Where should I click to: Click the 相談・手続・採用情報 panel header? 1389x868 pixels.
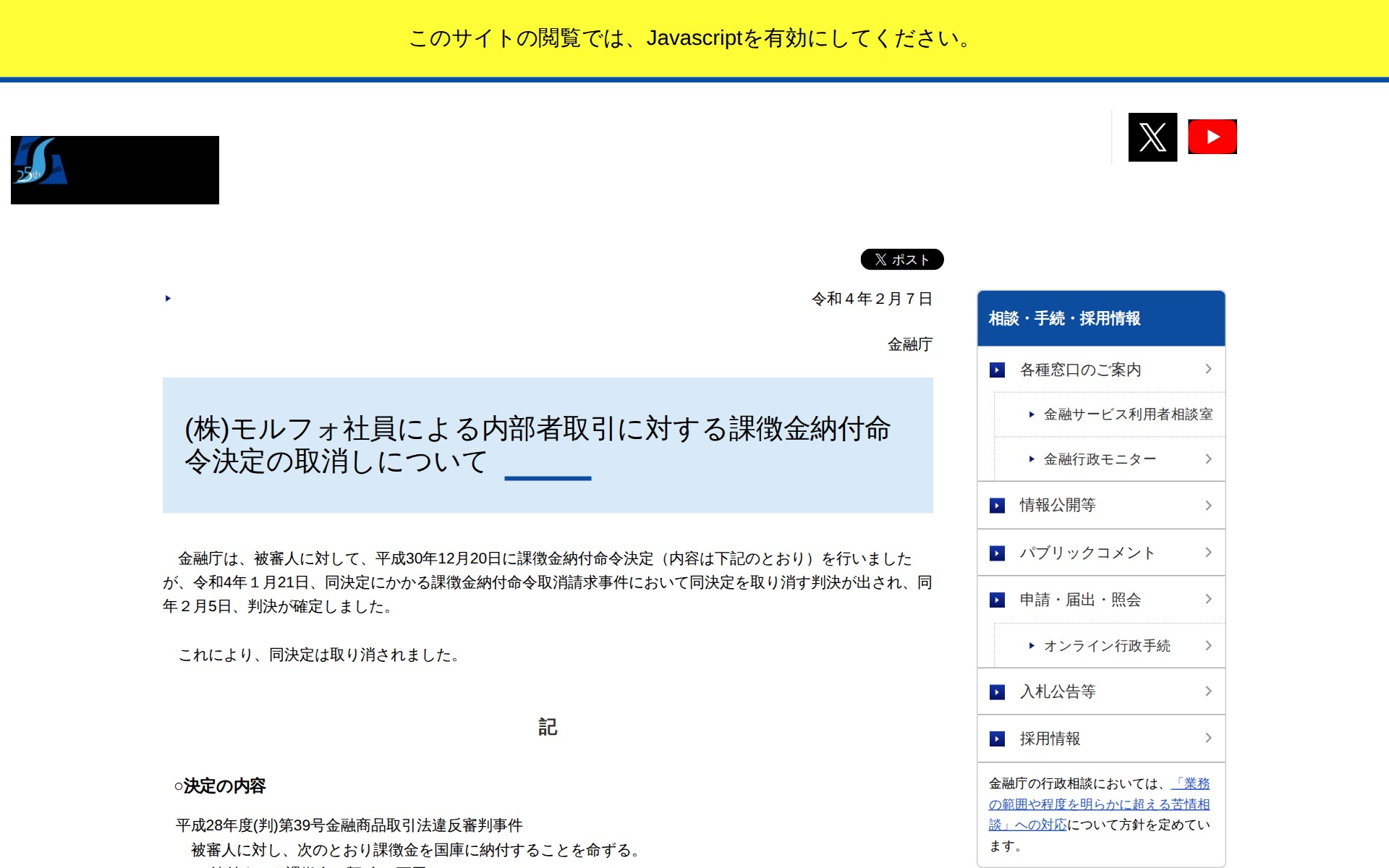click(x=1063, y=318)
